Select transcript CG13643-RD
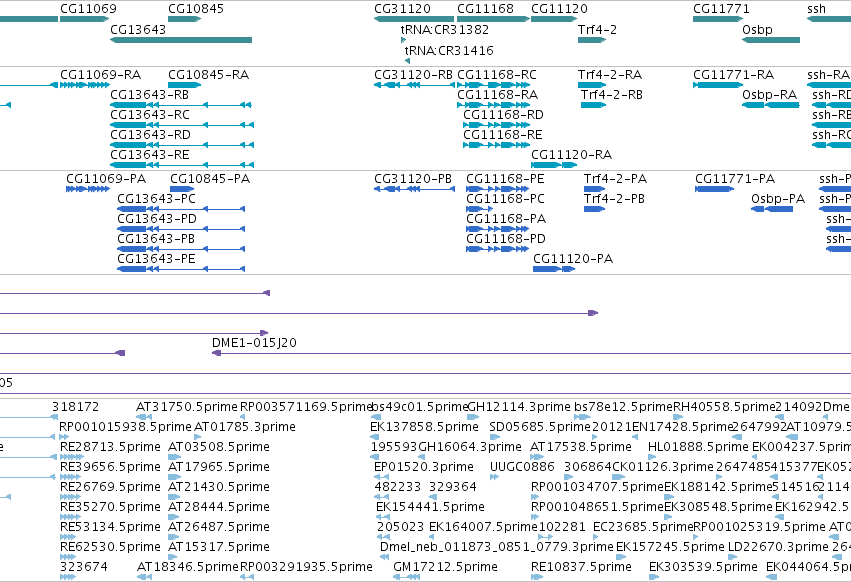The height and width of the screenshot is (582, 851). (150, 135)
